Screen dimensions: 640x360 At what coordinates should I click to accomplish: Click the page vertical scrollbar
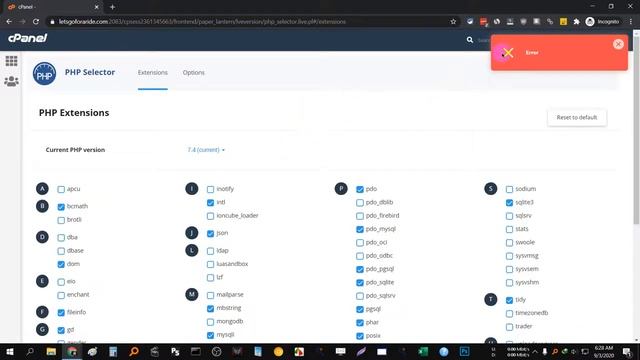(636, 131)
